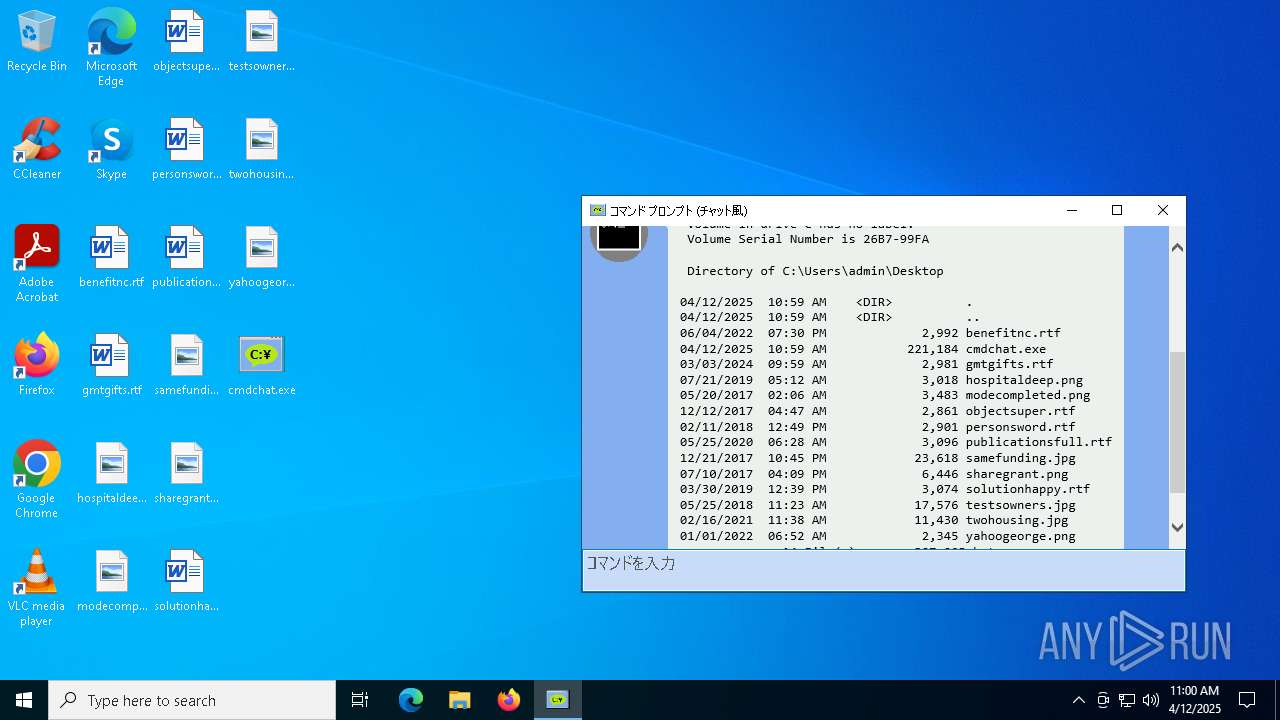Select the hospitaldeep image file icon
The height and width of the screenshot is (720, 1280).
point(111,474)
